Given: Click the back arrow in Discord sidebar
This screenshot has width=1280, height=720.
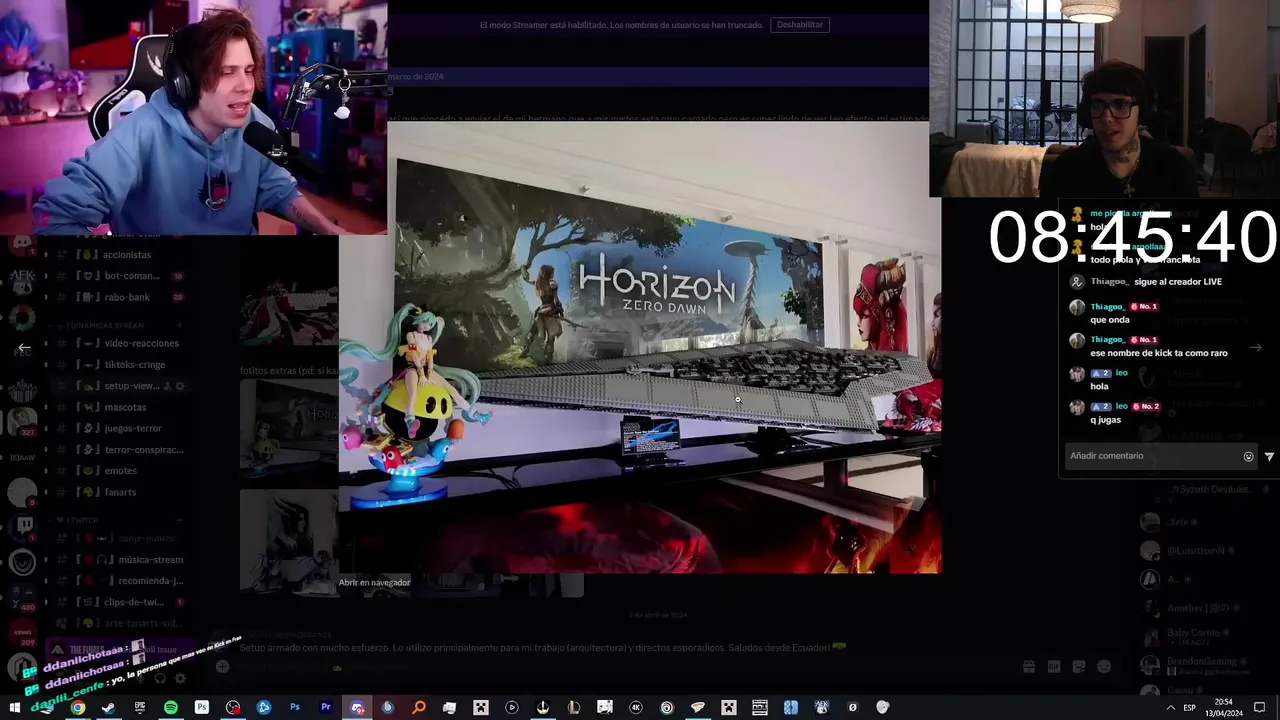Looking at the screenshot, I should [x=24, y=348].
